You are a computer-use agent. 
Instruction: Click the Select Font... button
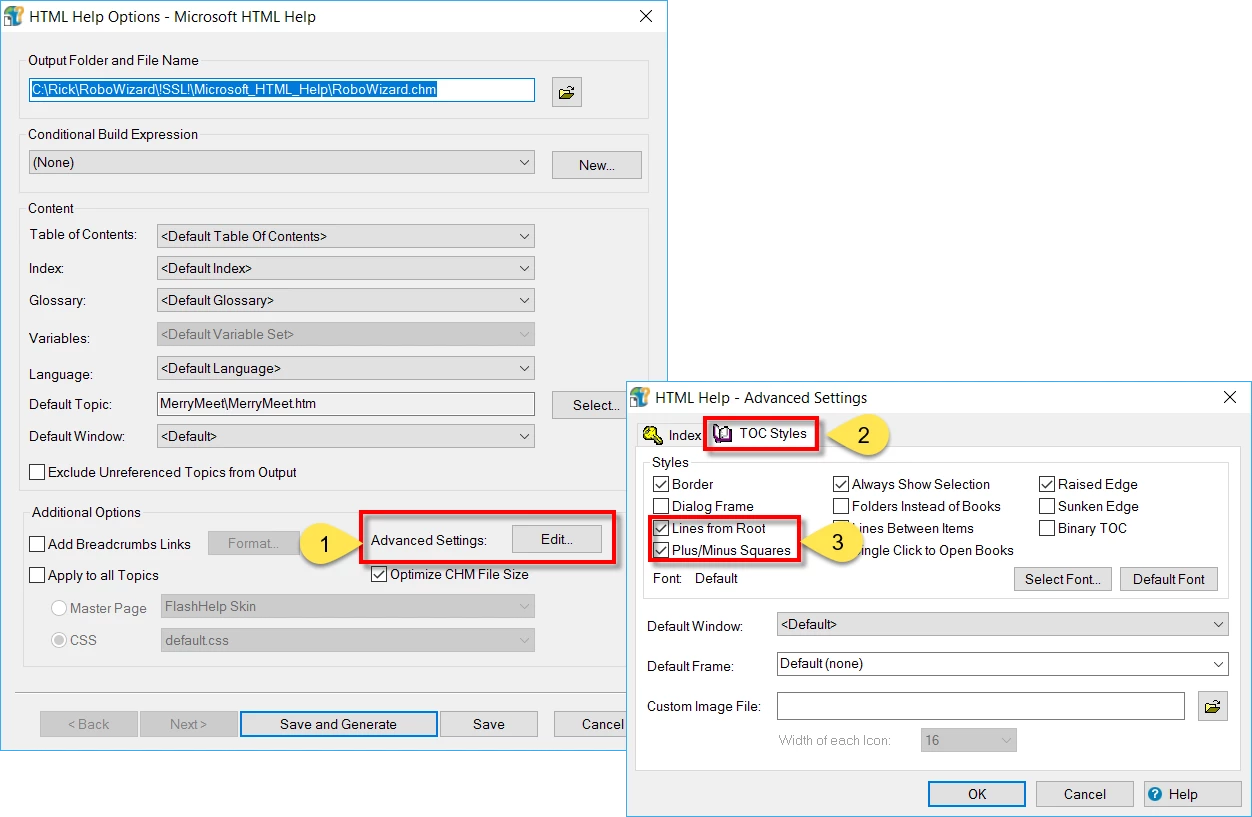(1062, 579)
